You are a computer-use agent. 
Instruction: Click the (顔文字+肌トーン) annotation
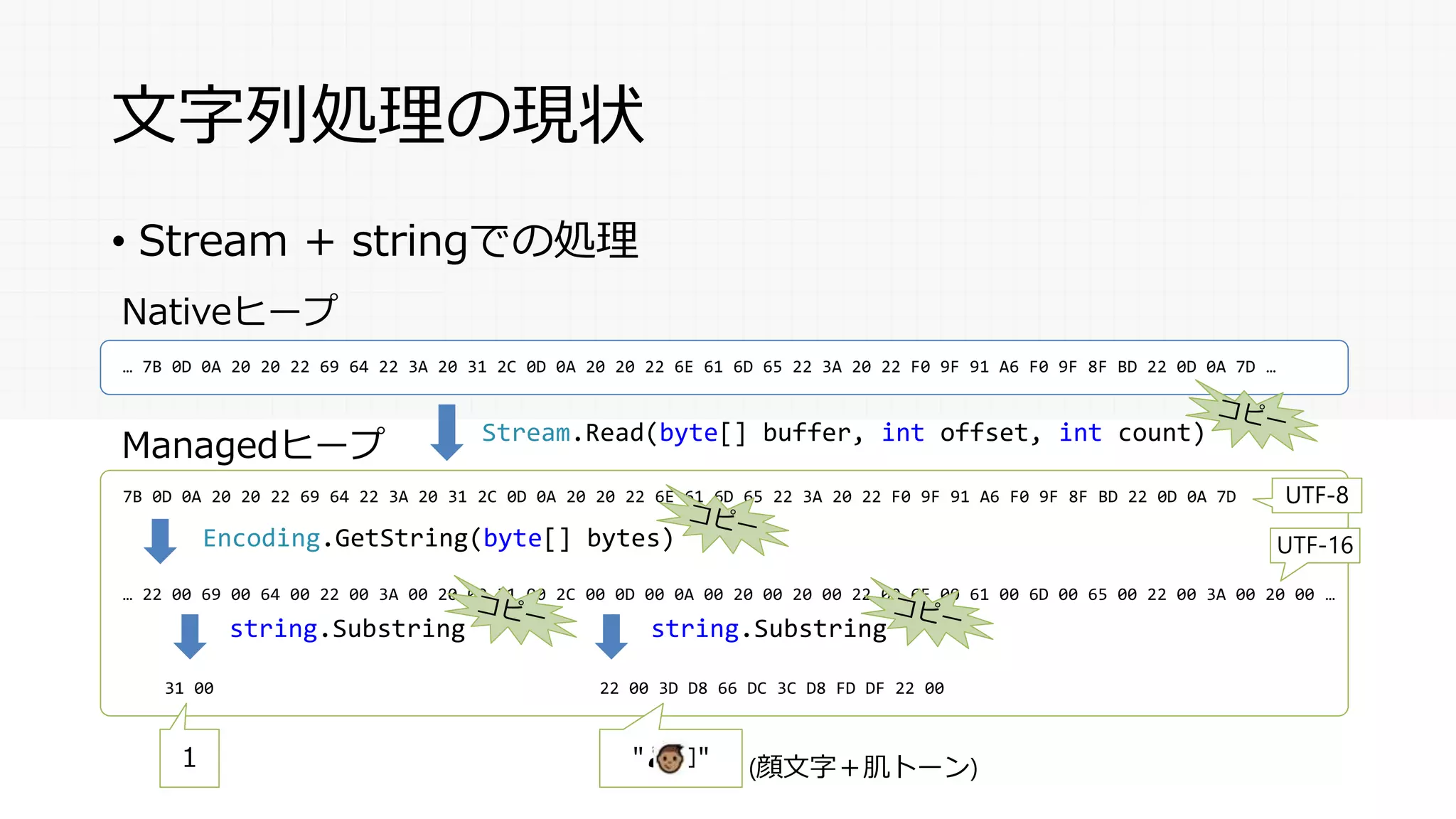(x=863, y=767)
